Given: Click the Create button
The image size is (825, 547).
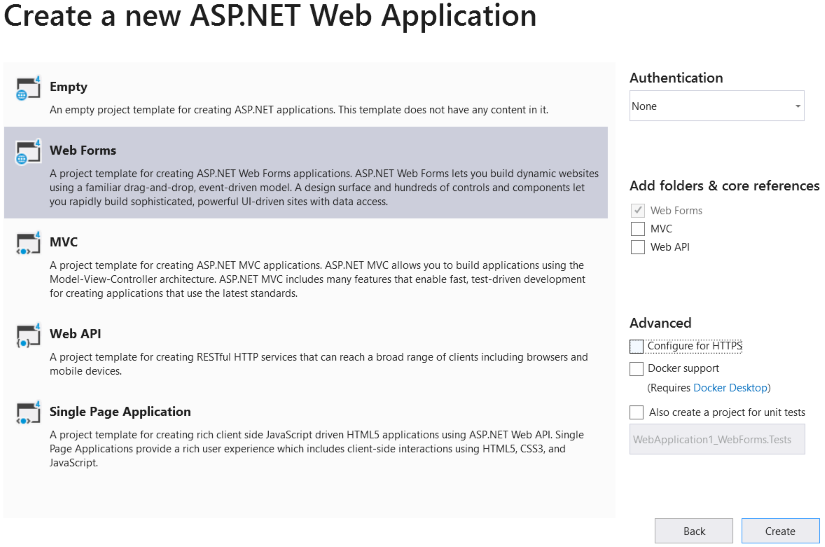Looking at the screenshot, I should click(780, 531).
